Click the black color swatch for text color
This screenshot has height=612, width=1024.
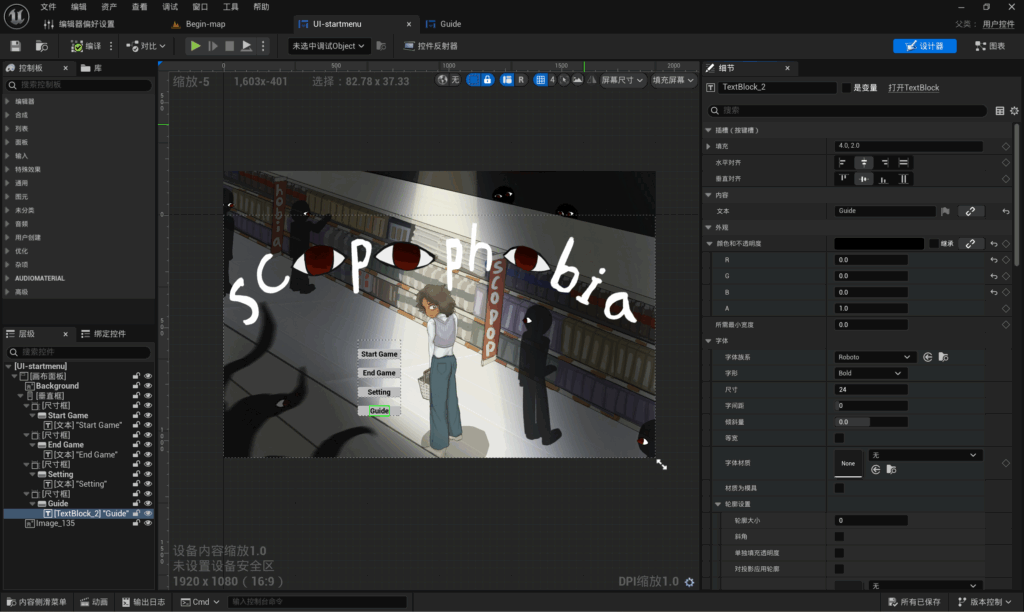point(879,244)
